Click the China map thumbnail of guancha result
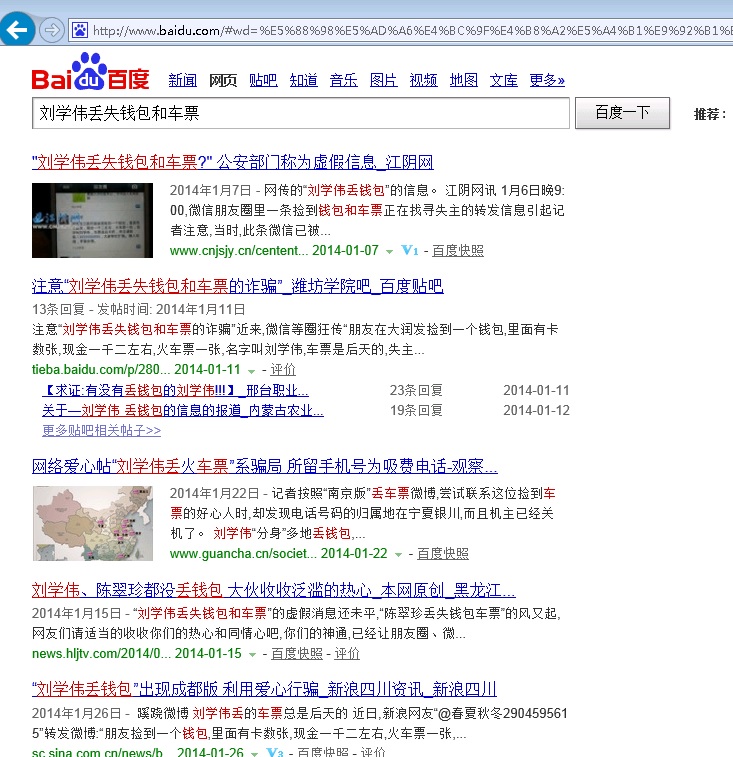The height and width of the screenshot is (757, 733). (x=93, y=523)
